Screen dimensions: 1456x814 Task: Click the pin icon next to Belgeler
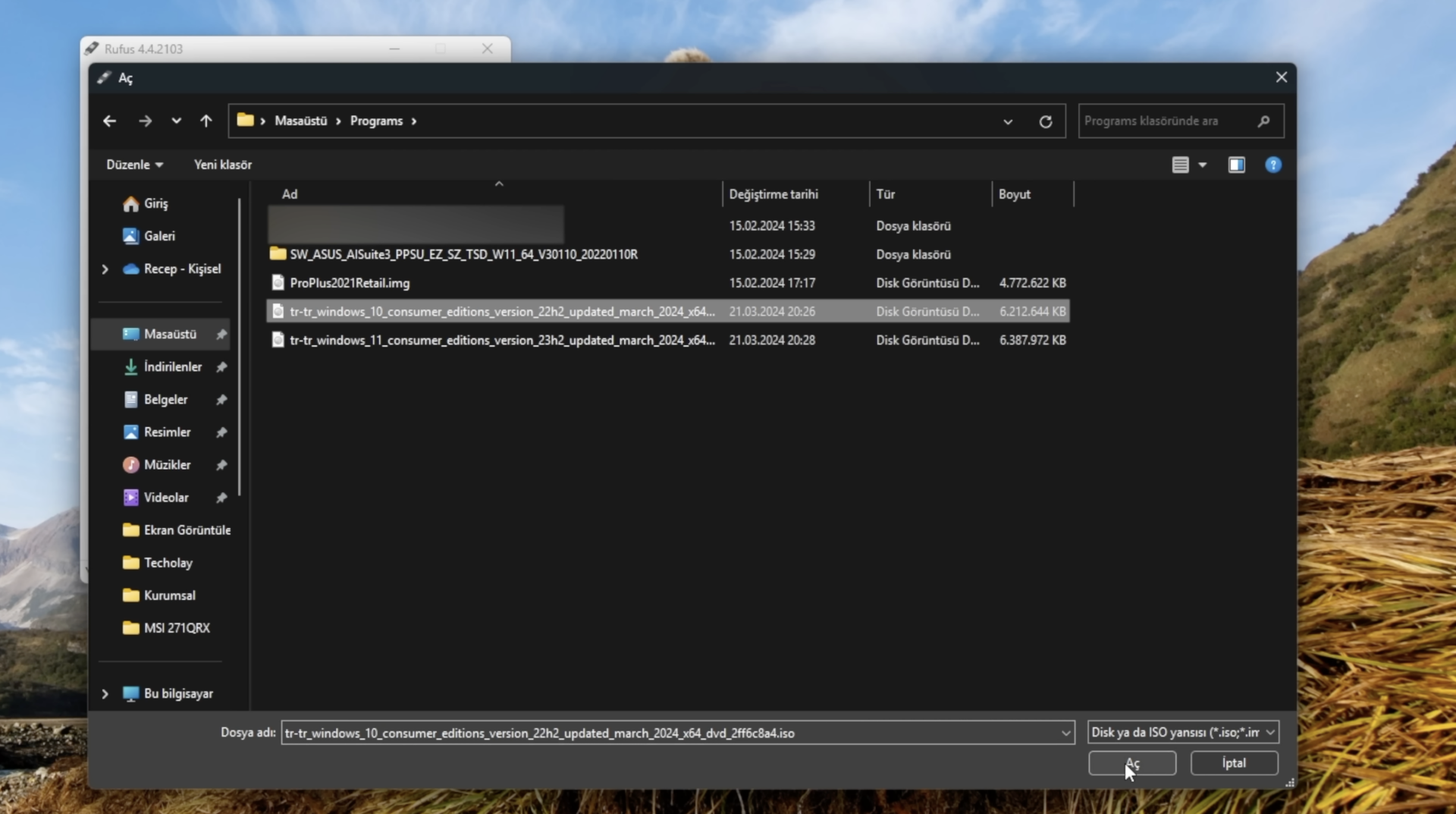(x=221, y=400)
